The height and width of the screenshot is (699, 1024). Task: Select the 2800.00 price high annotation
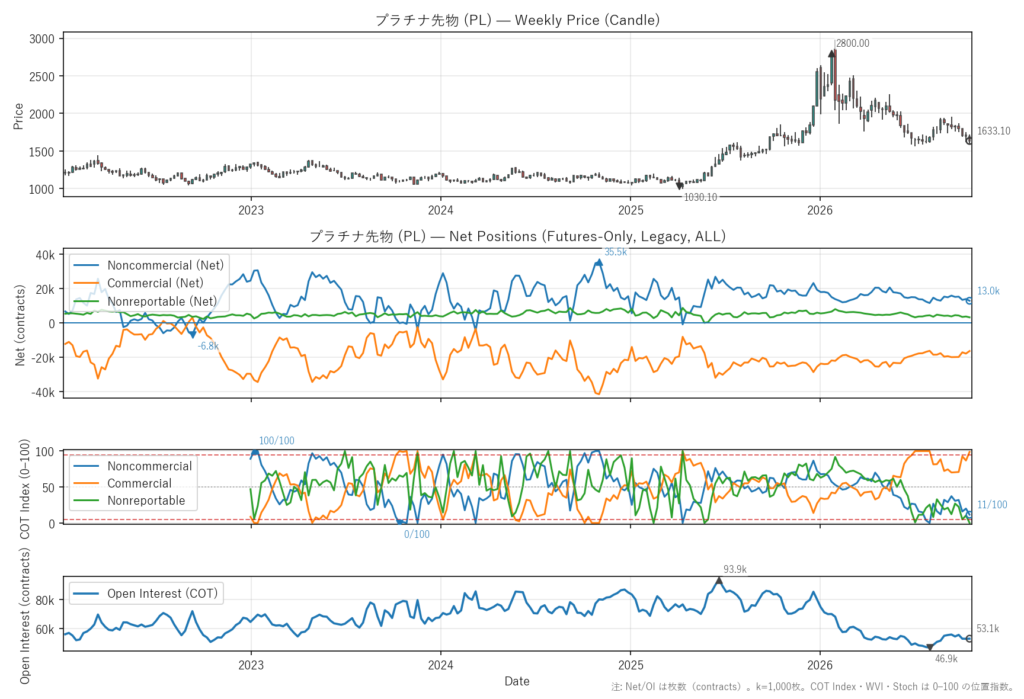click(853, 43)
